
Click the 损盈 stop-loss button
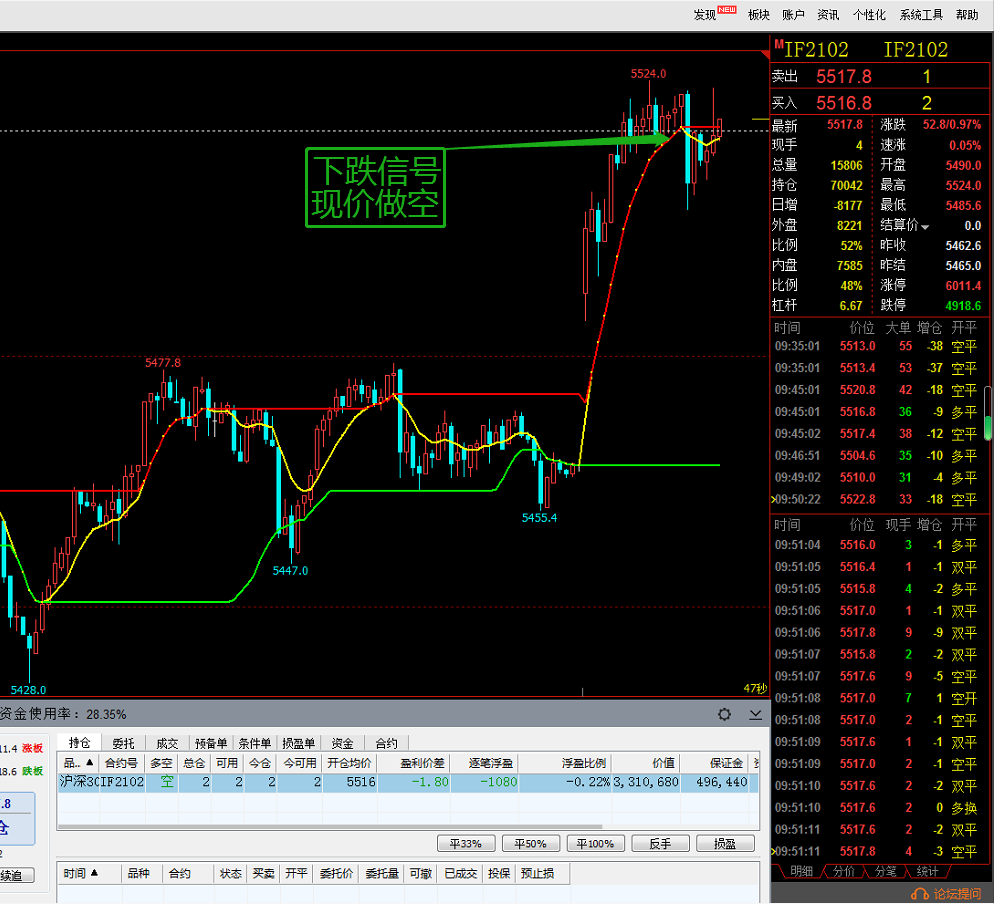tap(725, 843)
